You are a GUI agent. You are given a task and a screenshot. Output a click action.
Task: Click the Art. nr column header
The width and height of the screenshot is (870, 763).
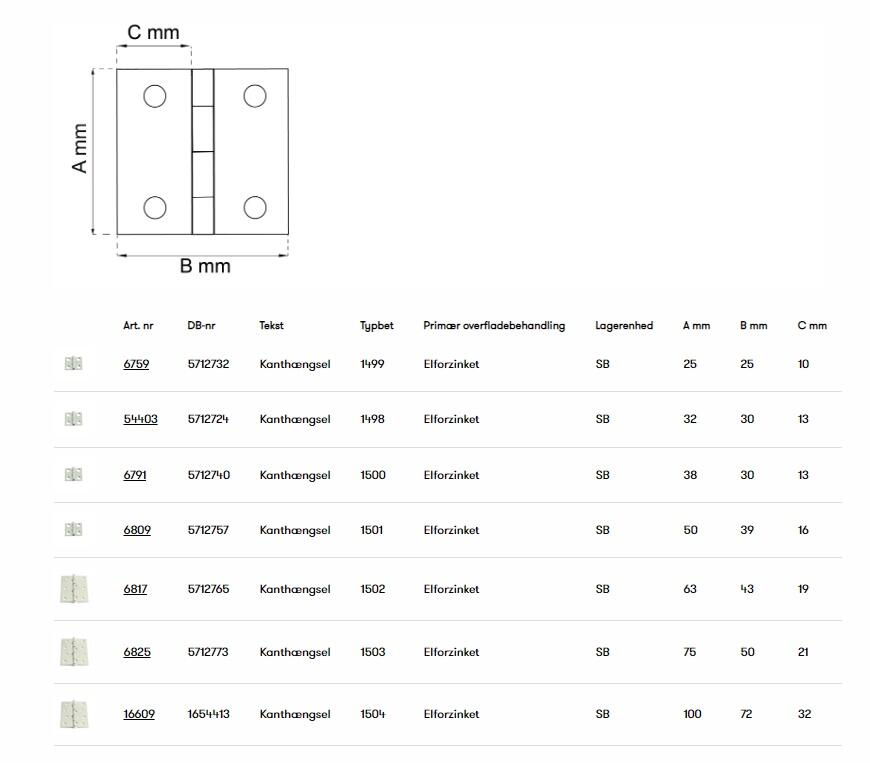coord(138,325)
